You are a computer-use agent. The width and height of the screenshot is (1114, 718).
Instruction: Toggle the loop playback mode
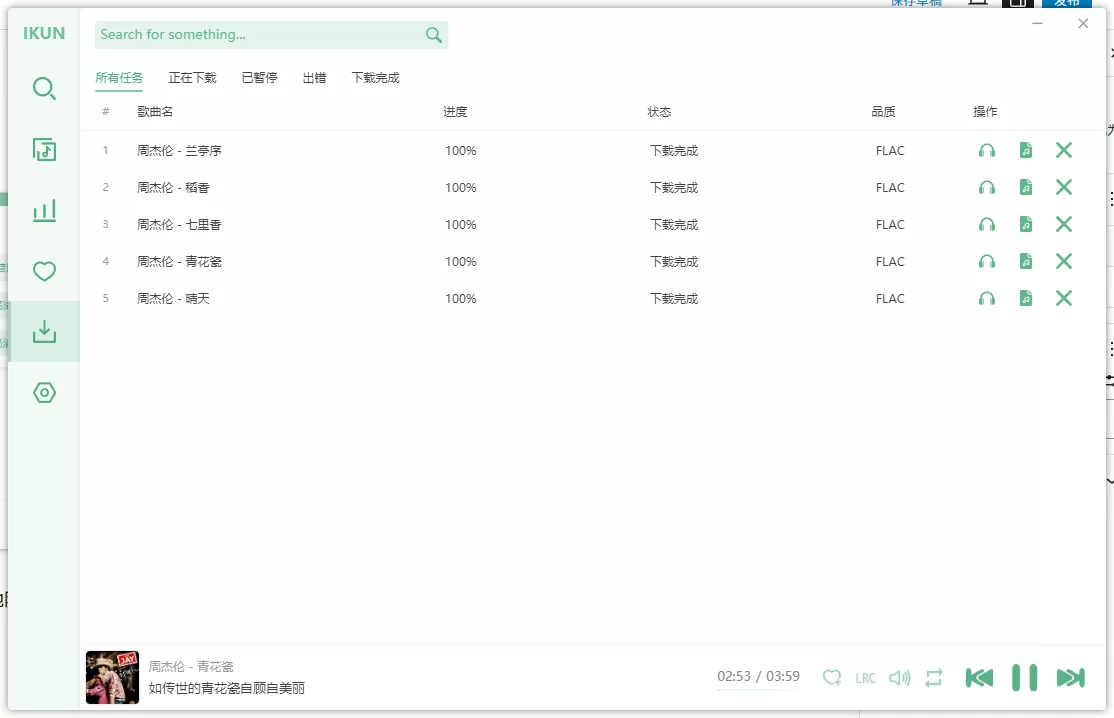click(x=934, y=678)
